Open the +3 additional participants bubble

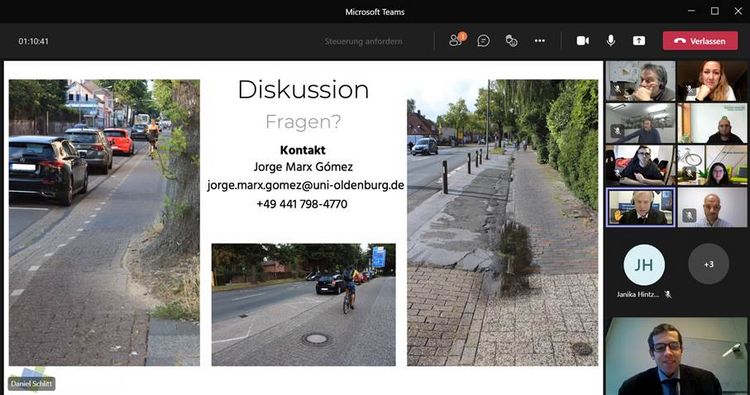[x=708, y=264]
